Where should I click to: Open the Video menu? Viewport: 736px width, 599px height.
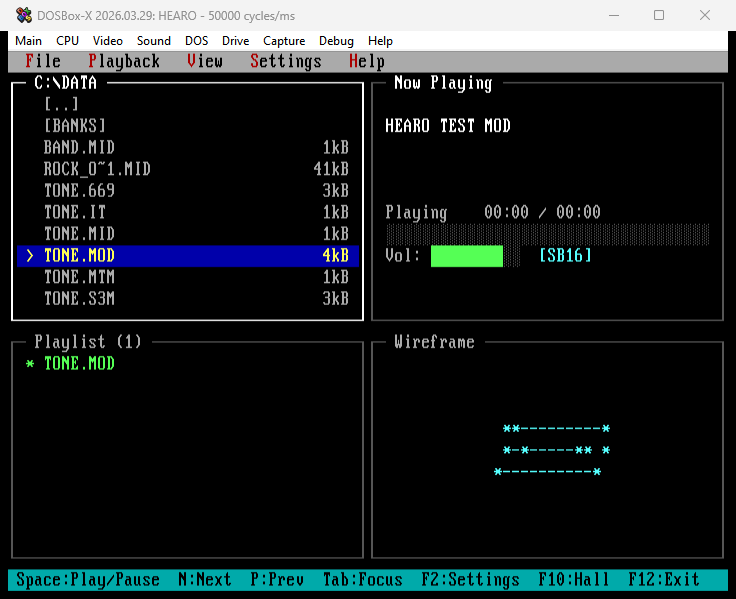[x=107, y=41]
